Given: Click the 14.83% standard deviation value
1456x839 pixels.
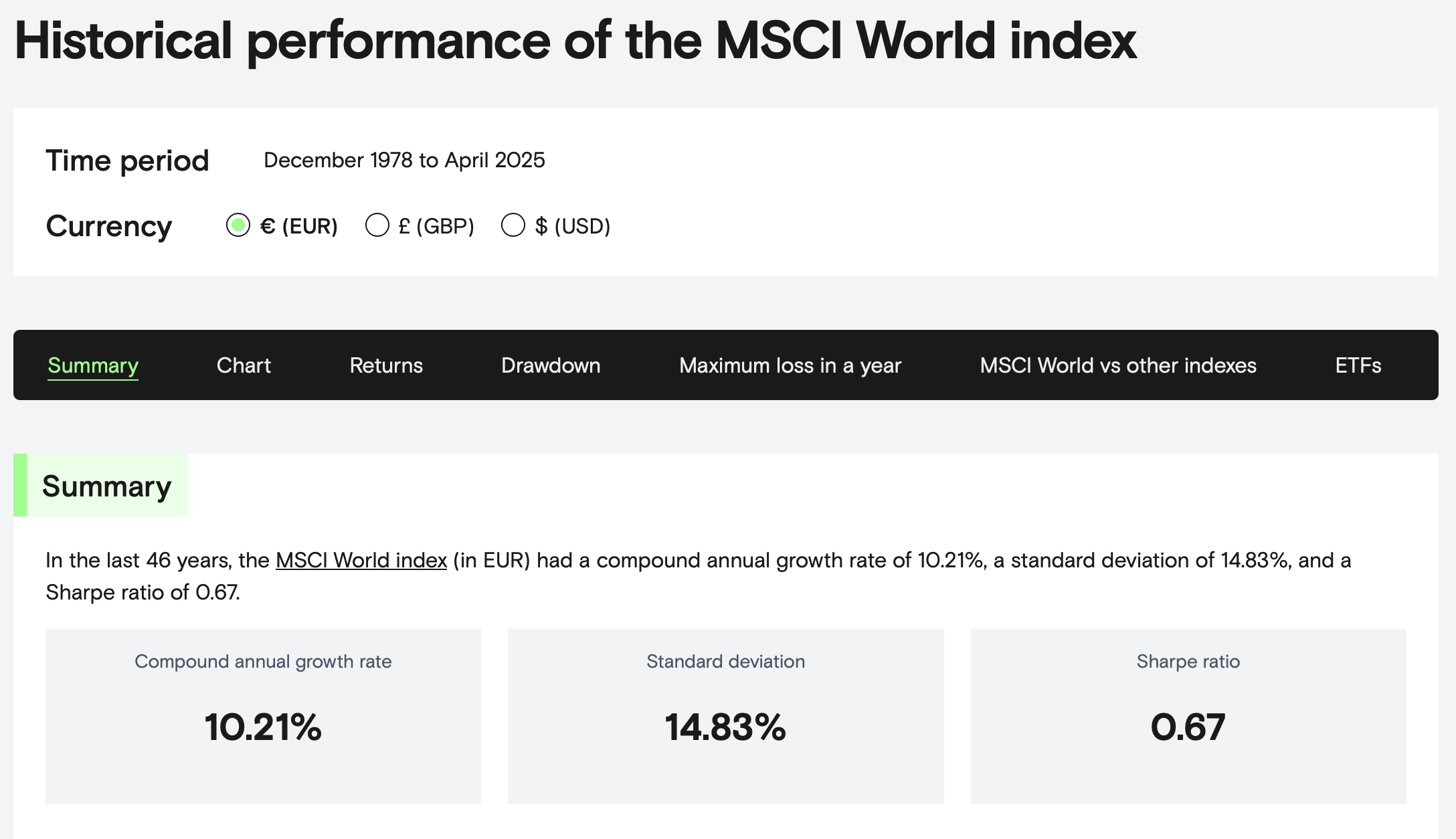Looking at the screenshot, I should 725,727.
